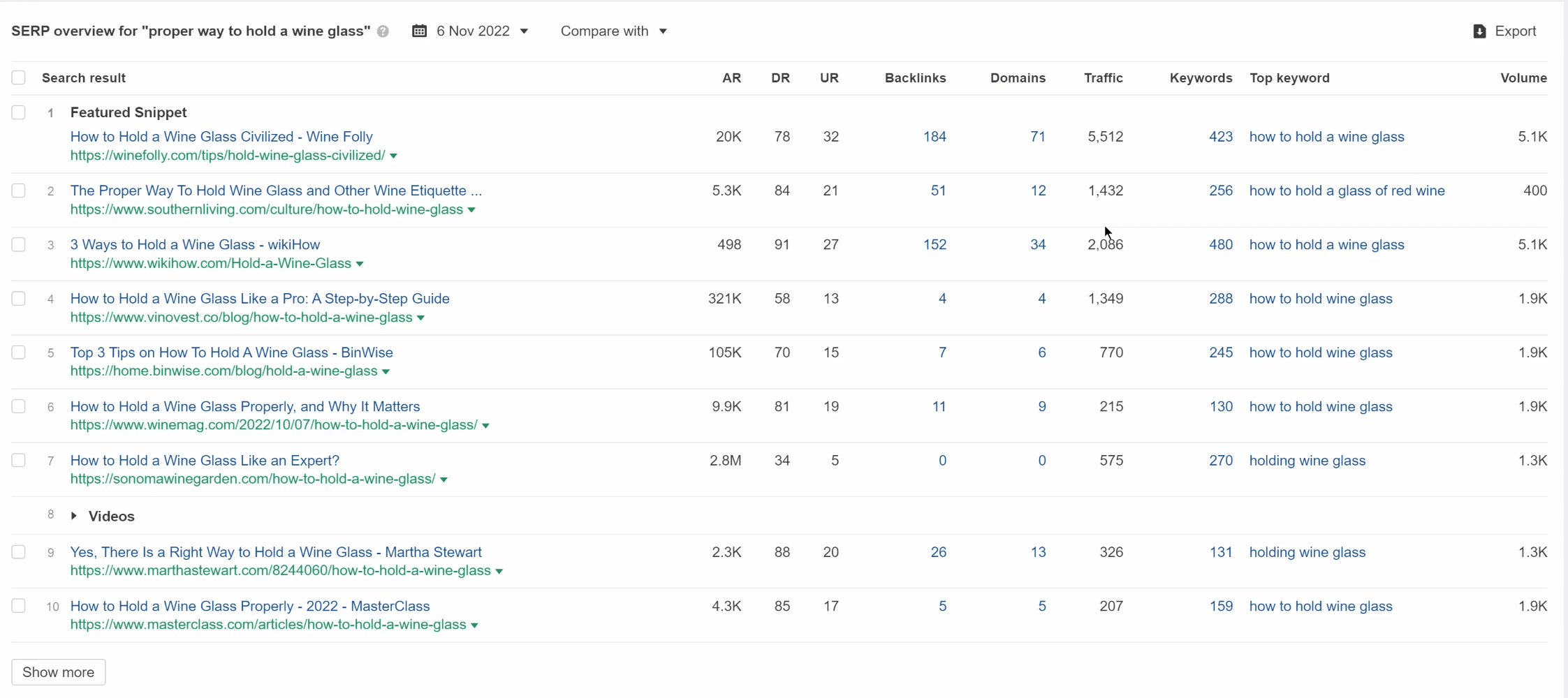Click the Traffic column header
The image size is (1568, 698).
1103,78
